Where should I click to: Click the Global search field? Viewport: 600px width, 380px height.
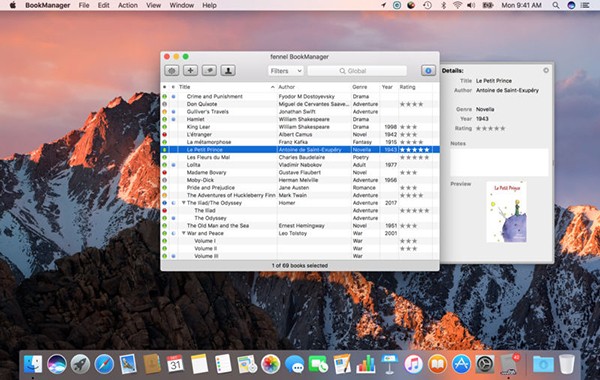pyautogui.click(x=357, y=71)
